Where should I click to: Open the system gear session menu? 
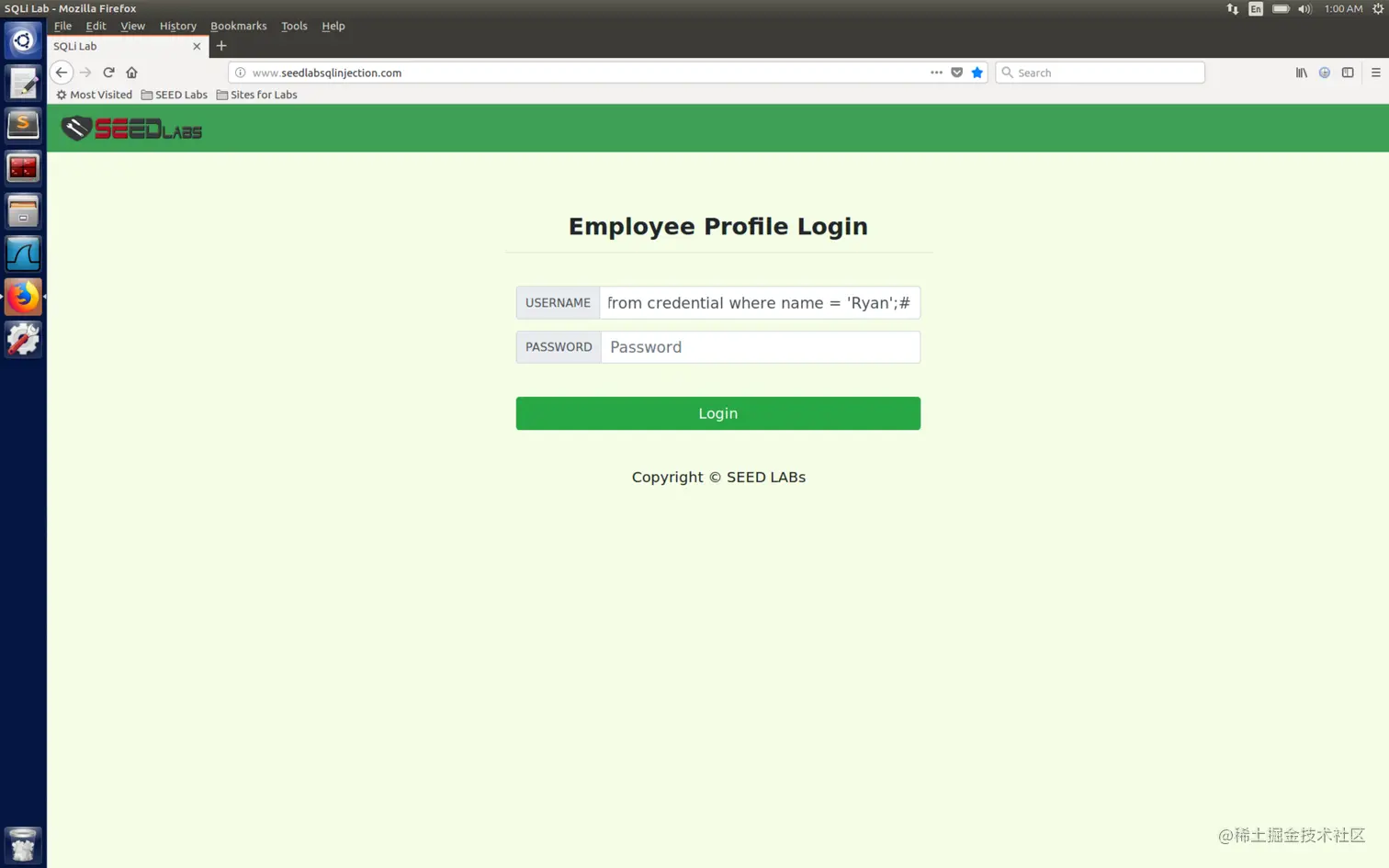1377,8
